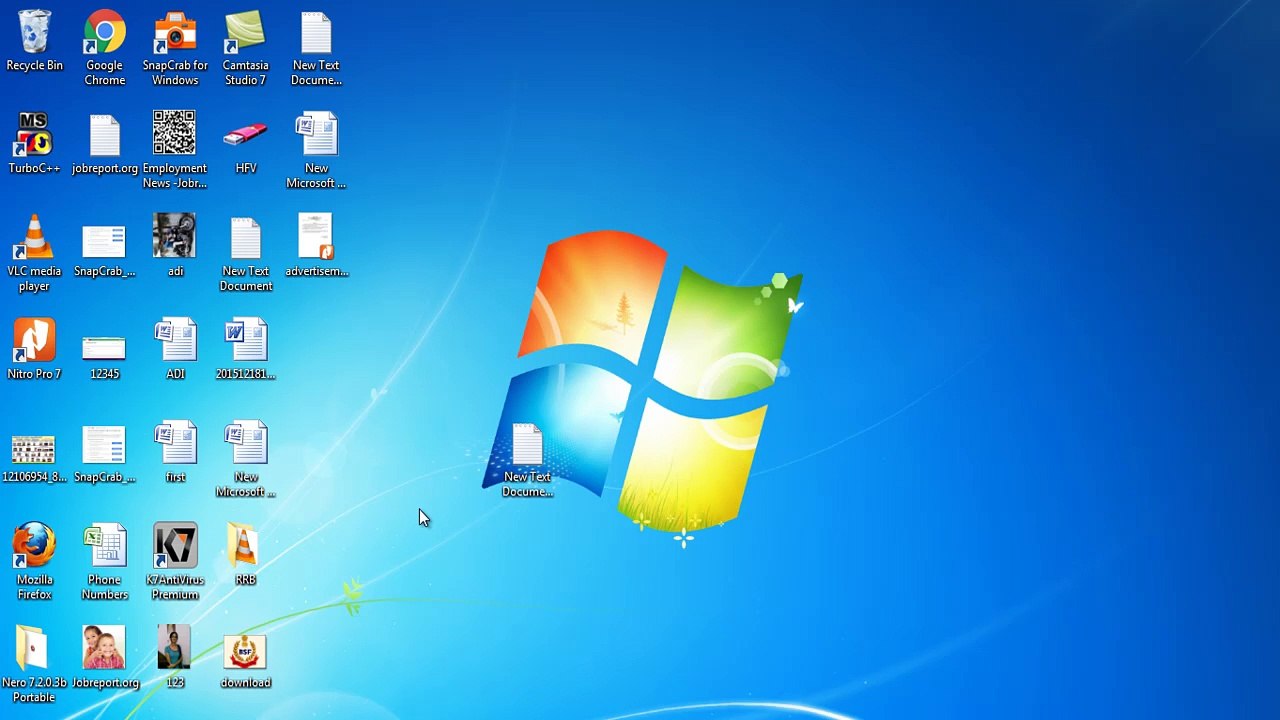1280x720 pixels.
Task: Select the lowercase adi photo thumbnail
Action: pos(175,246)
